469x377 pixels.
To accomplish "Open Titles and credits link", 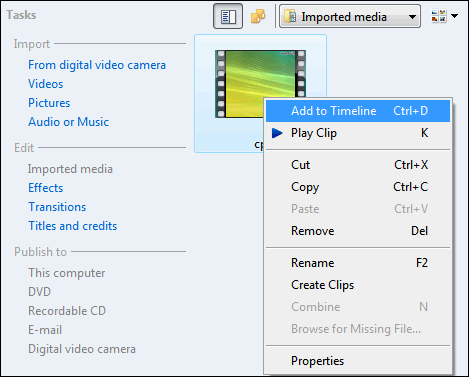I will 73,226.
